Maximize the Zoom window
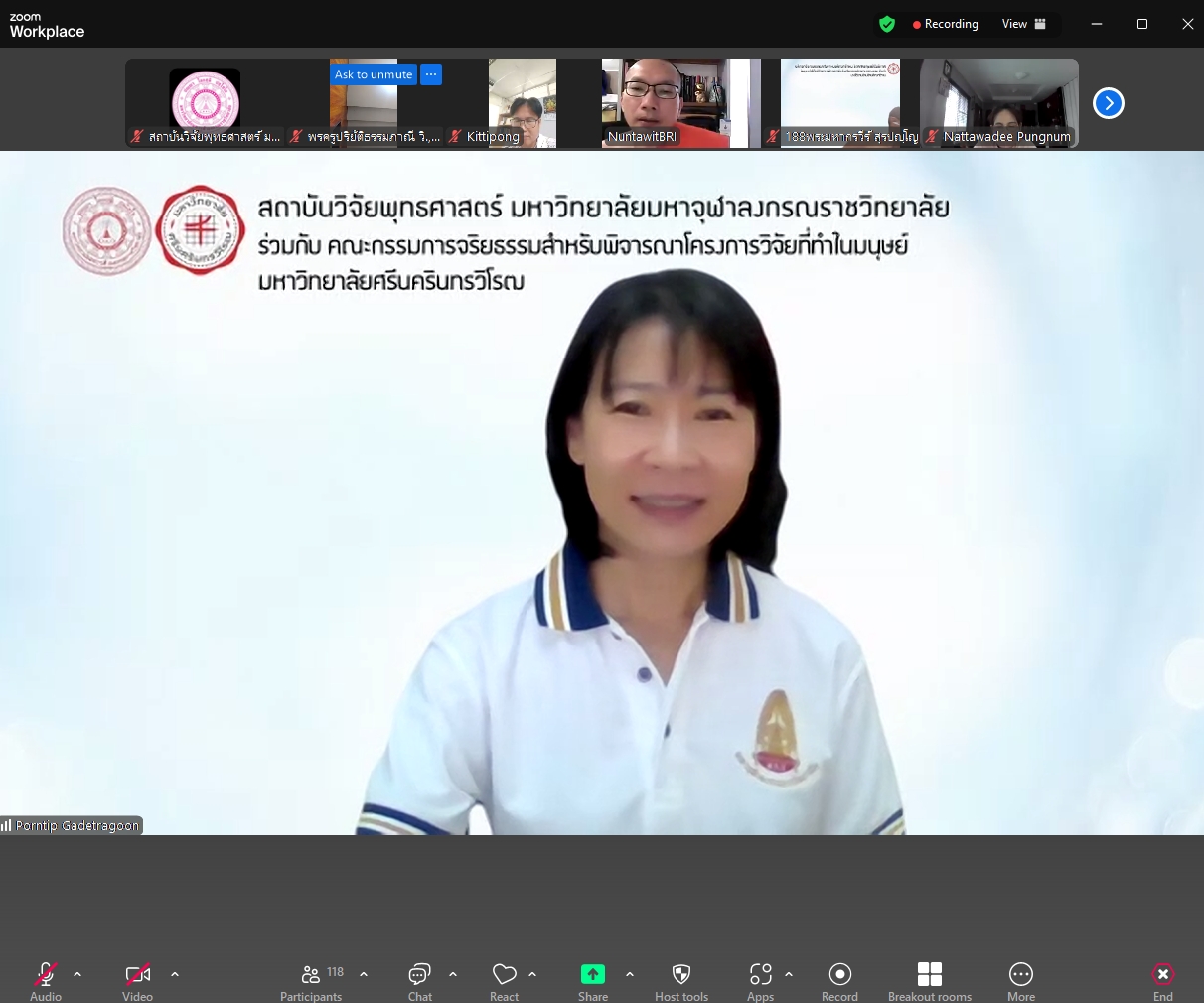Image resolution: width=1204 pixels, height=1003 pixels. pos(1142,24)
